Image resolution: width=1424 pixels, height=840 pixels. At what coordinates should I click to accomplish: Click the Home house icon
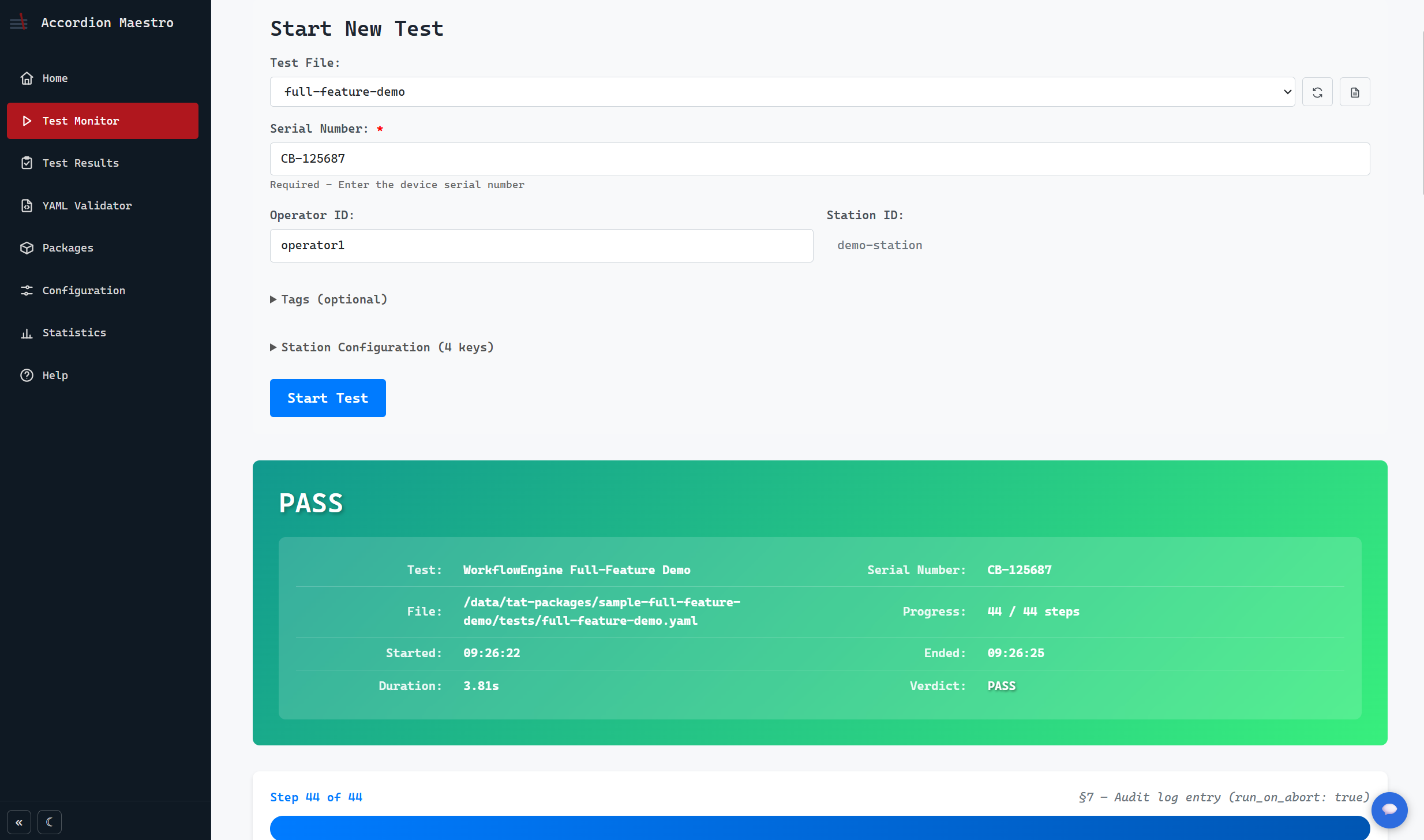click(27, 78)
